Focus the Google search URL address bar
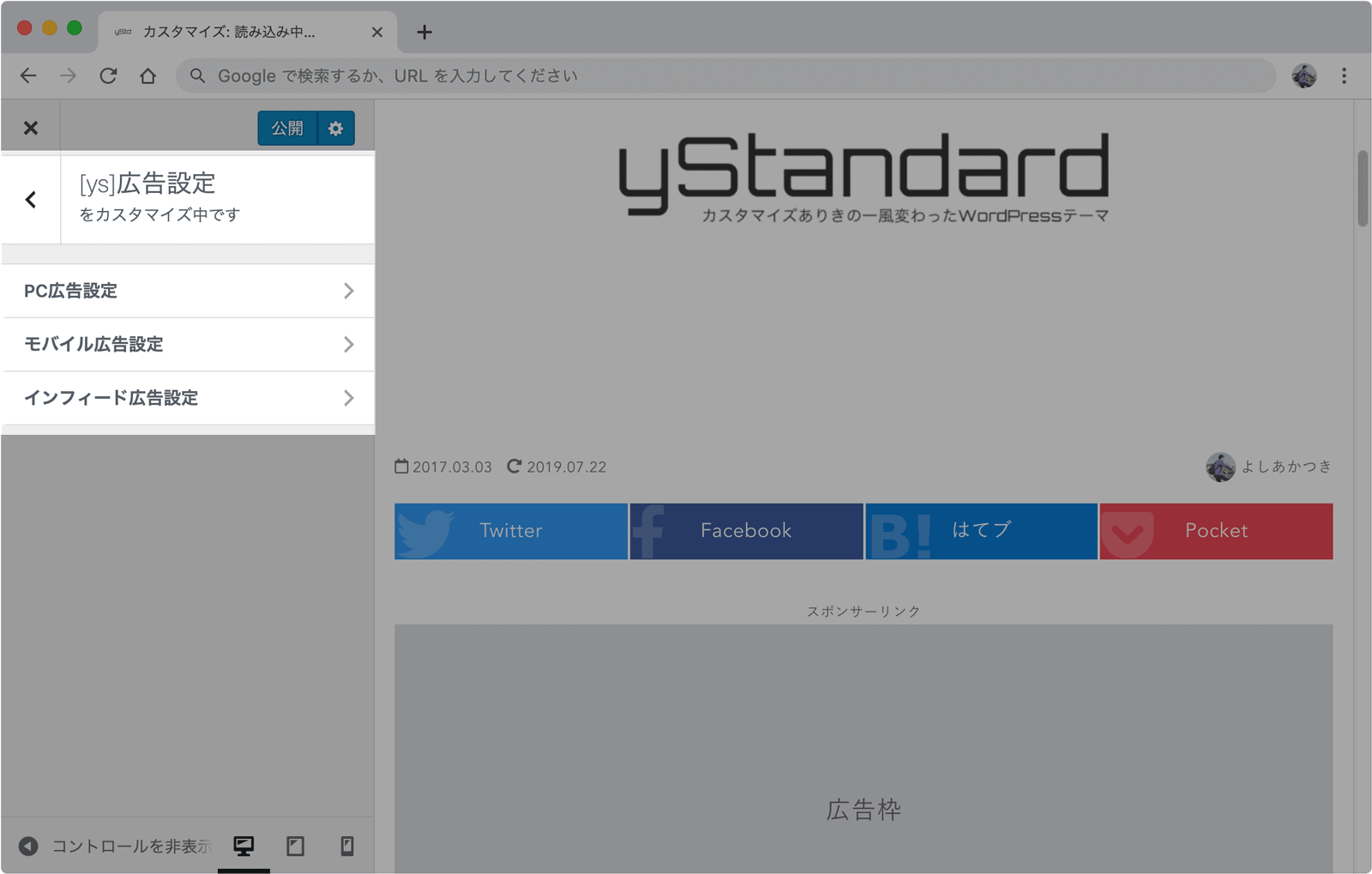Viewport: 1372px width, 874px height. point(726,75)
